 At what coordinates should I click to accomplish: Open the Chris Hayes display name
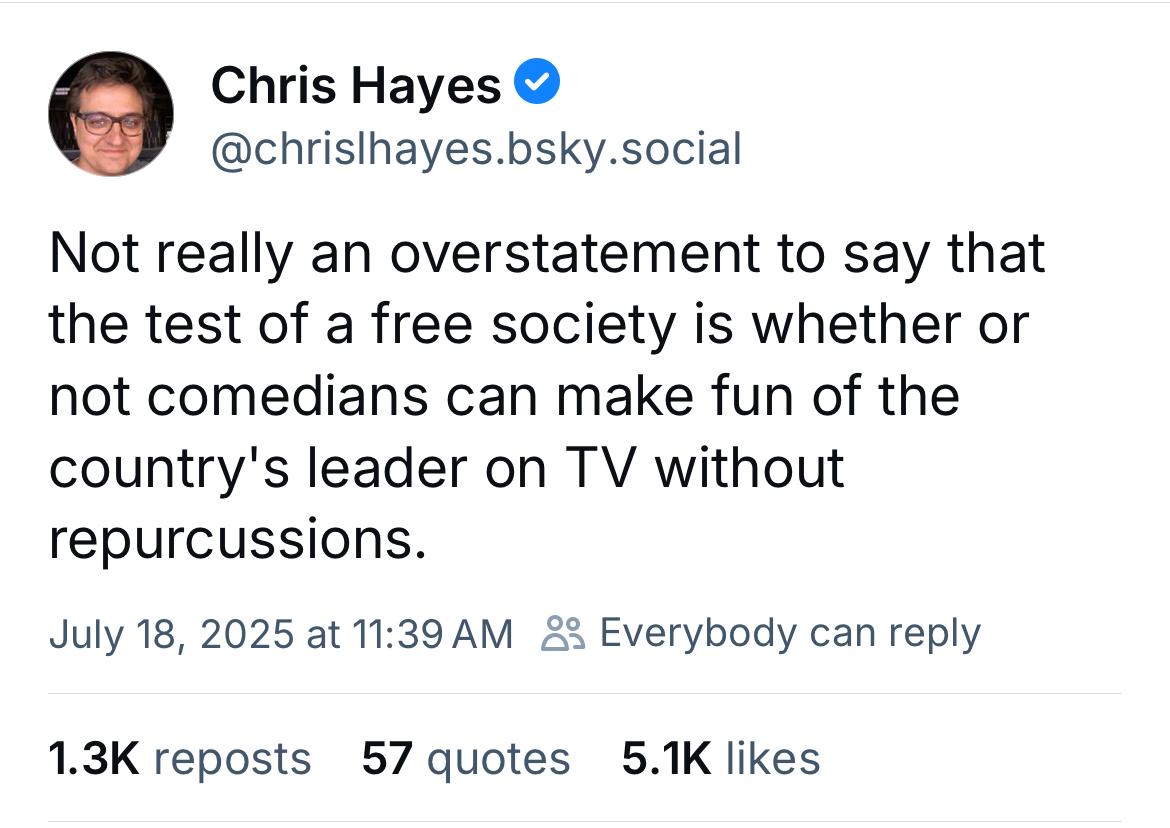[355, 85]
